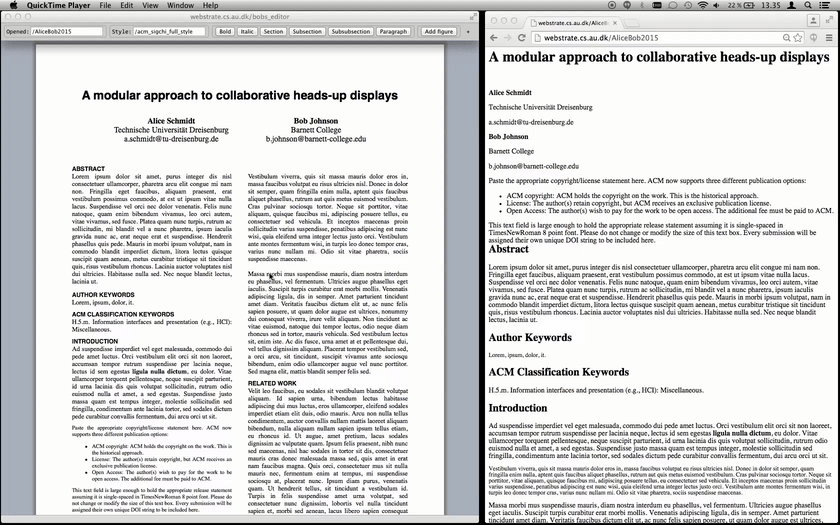Apply the Subsubsection style button

coord(350,32)
